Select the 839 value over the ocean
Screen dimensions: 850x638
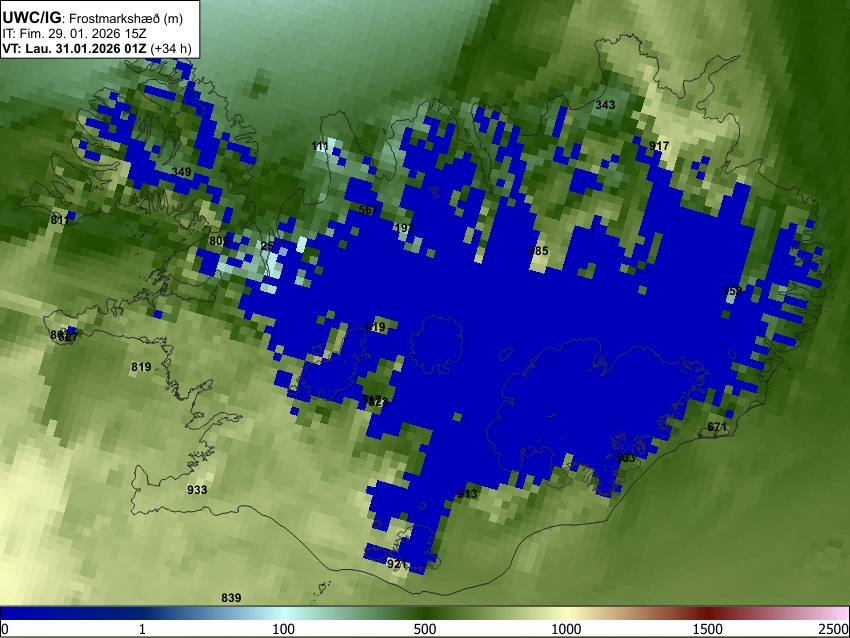tap(231, 598)
